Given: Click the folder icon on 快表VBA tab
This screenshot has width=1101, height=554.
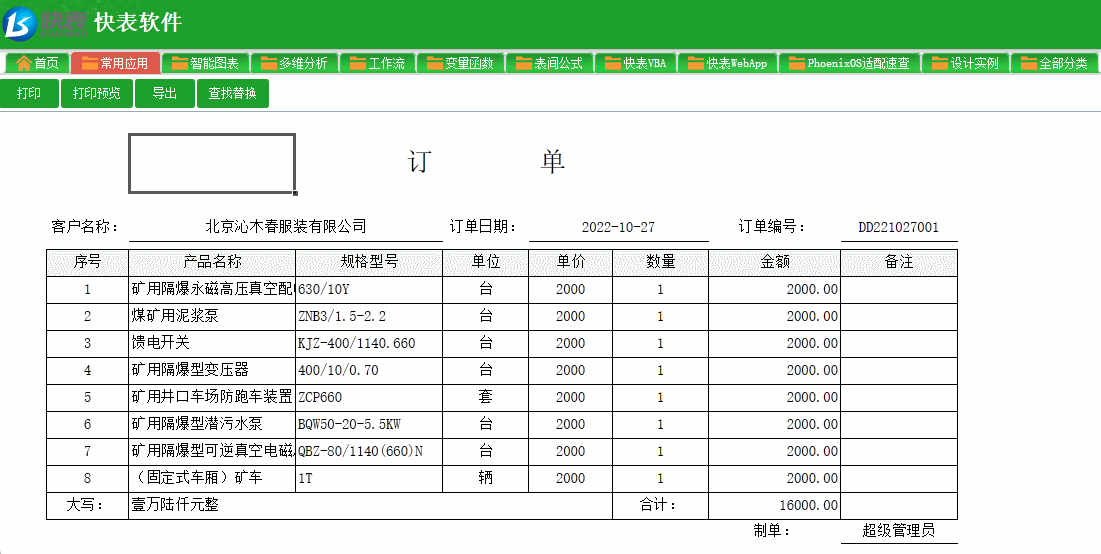Looking at the screenshot, I should 613,63.
